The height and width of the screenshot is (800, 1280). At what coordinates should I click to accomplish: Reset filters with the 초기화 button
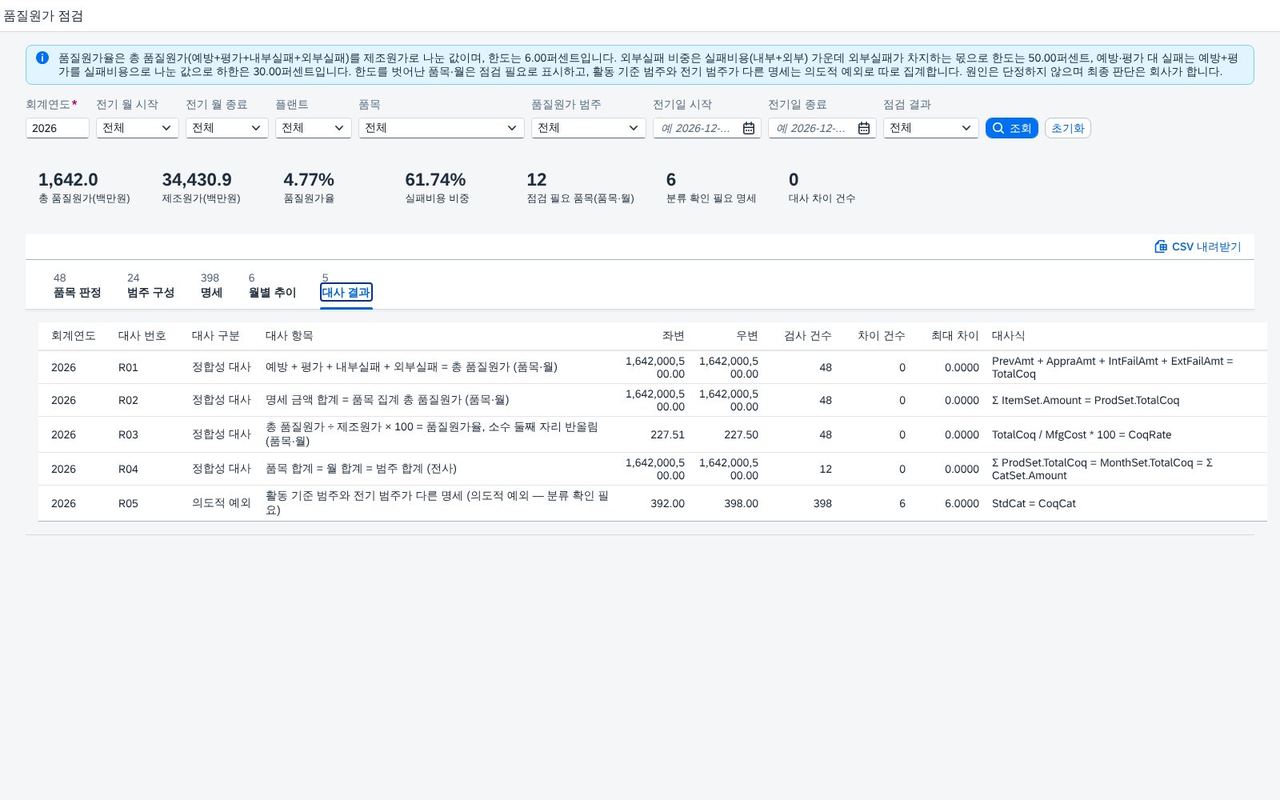coord(1068,128)
